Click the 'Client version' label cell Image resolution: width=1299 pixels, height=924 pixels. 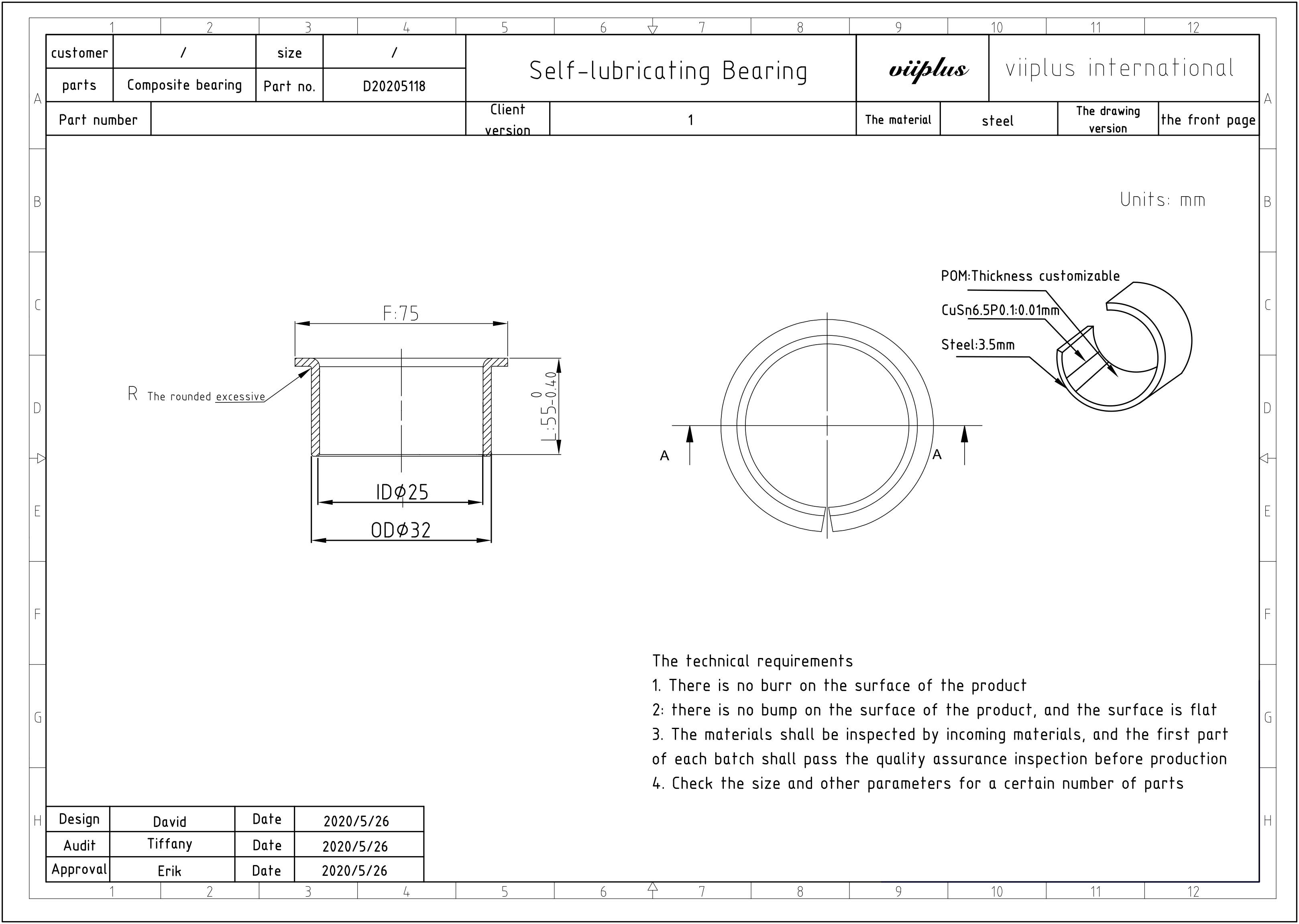(x=508, y=119)
